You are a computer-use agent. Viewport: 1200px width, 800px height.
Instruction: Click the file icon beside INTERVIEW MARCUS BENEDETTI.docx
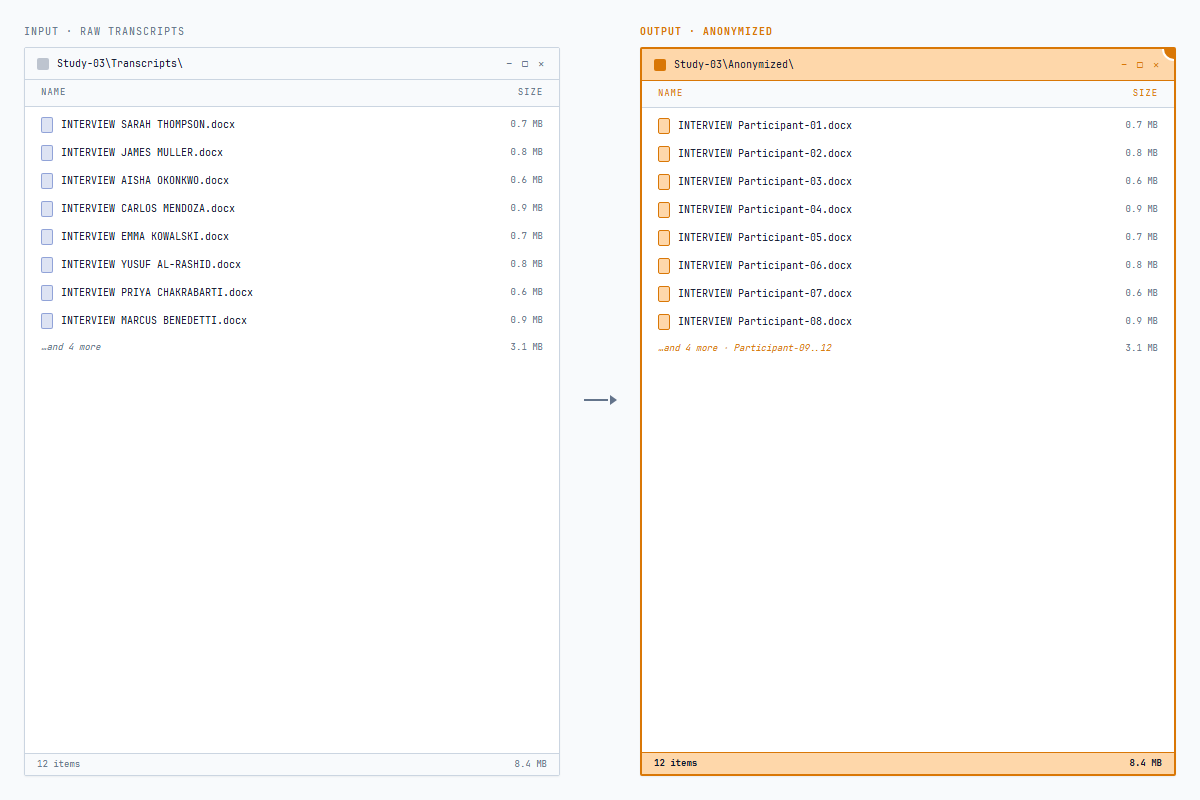tap(46, 320)
